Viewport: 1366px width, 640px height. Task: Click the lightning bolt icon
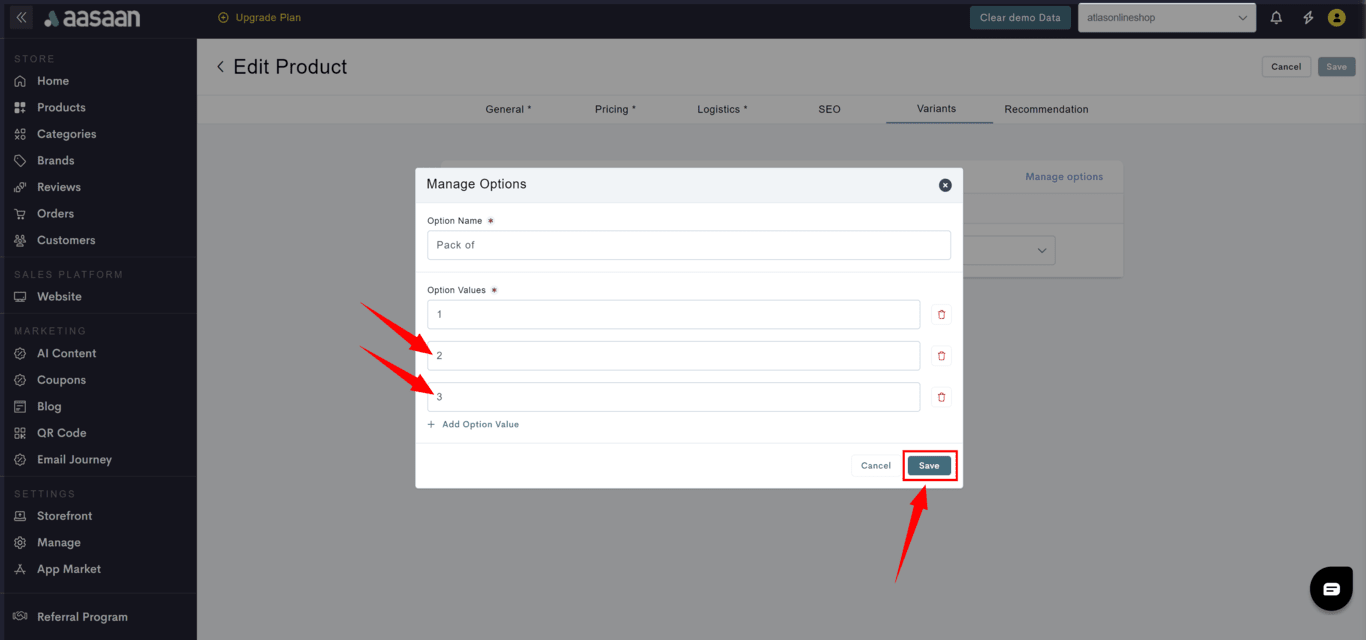click(1308, 18)
